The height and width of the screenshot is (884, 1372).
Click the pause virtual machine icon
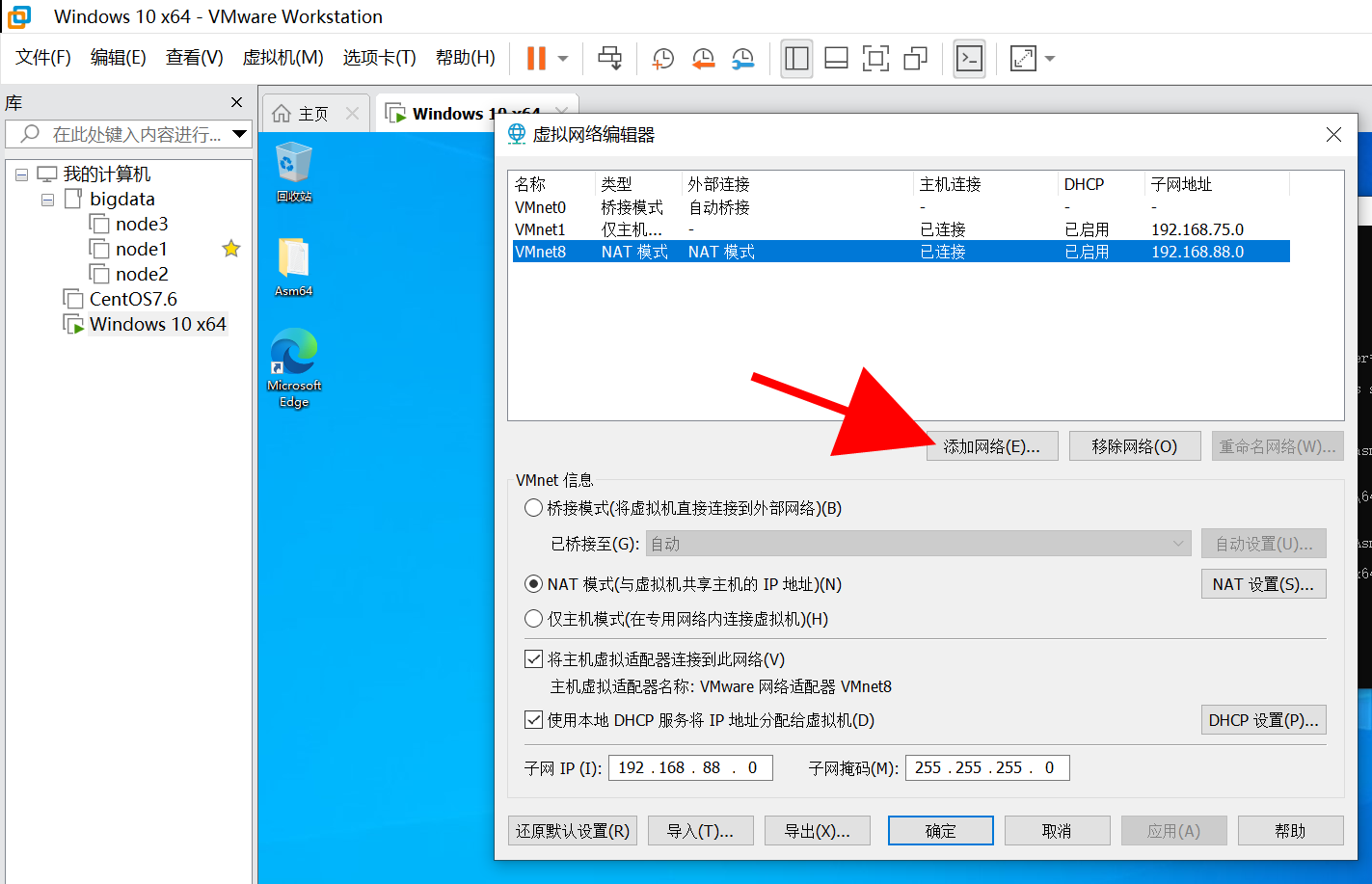536,58
